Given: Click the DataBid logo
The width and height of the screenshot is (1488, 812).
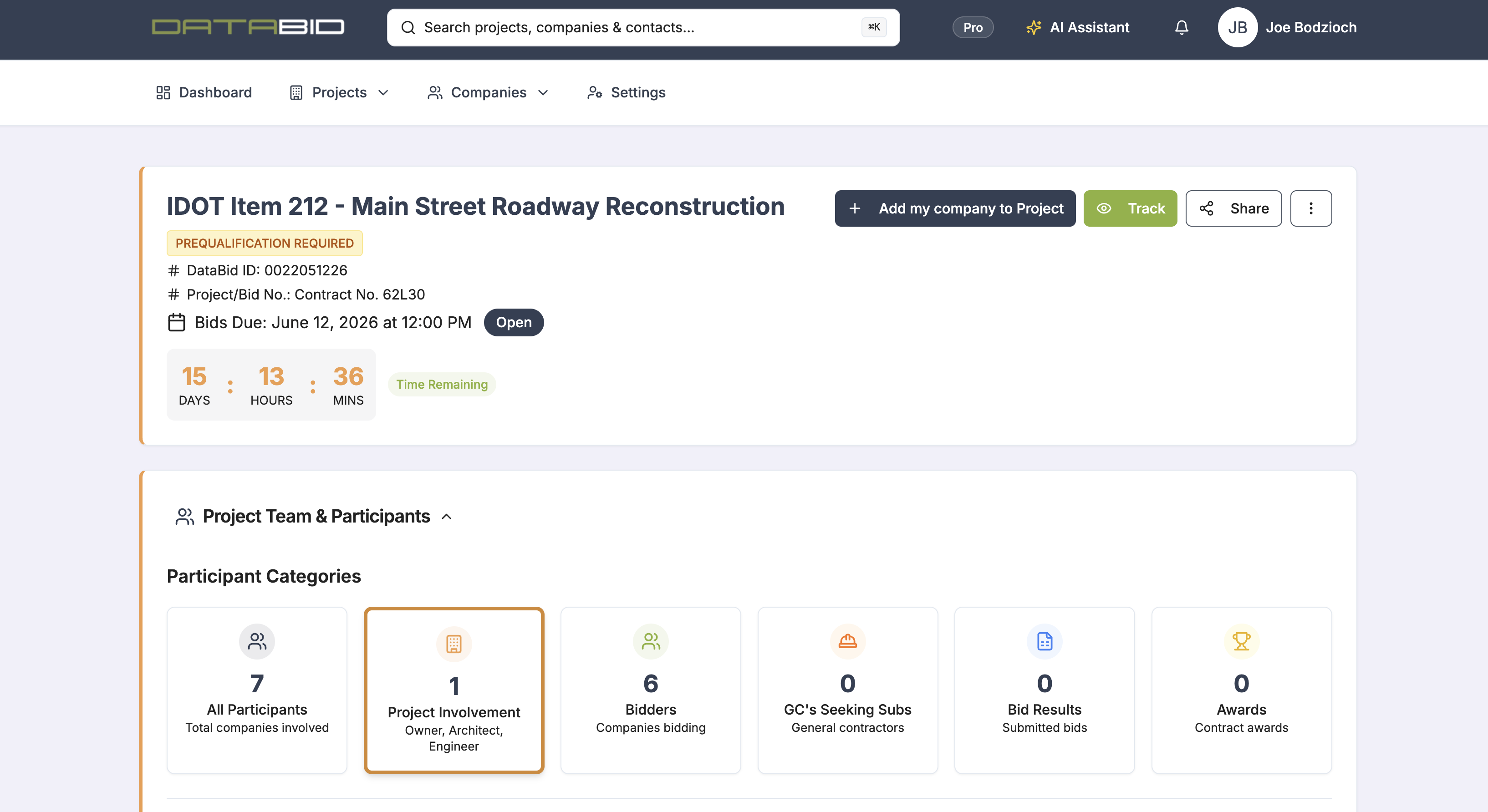Looking at the screenshot, I should (x=248, y=27).
